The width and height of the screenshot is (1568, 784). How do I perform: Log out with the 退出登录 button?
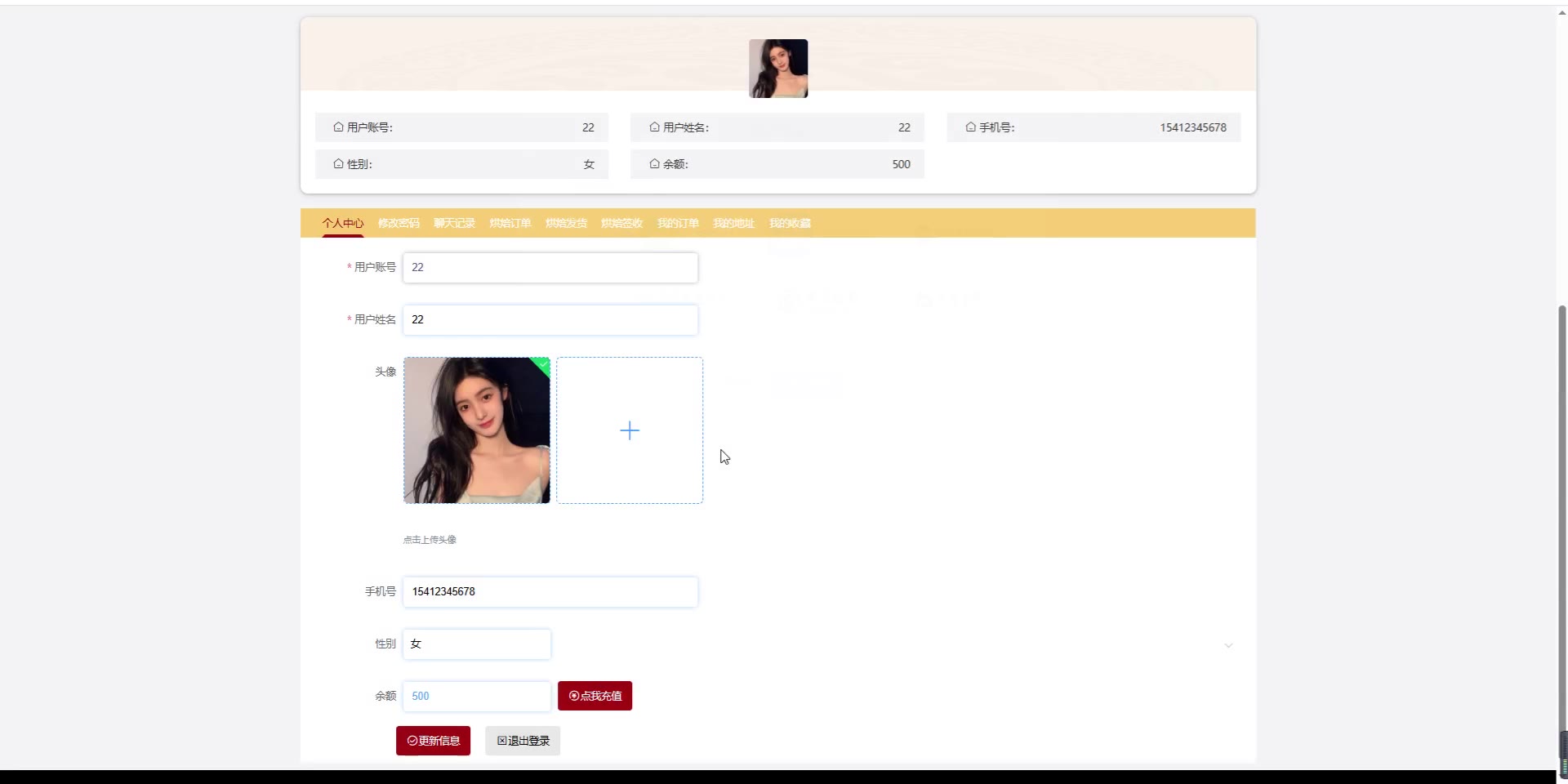click(x=523, y=741)
